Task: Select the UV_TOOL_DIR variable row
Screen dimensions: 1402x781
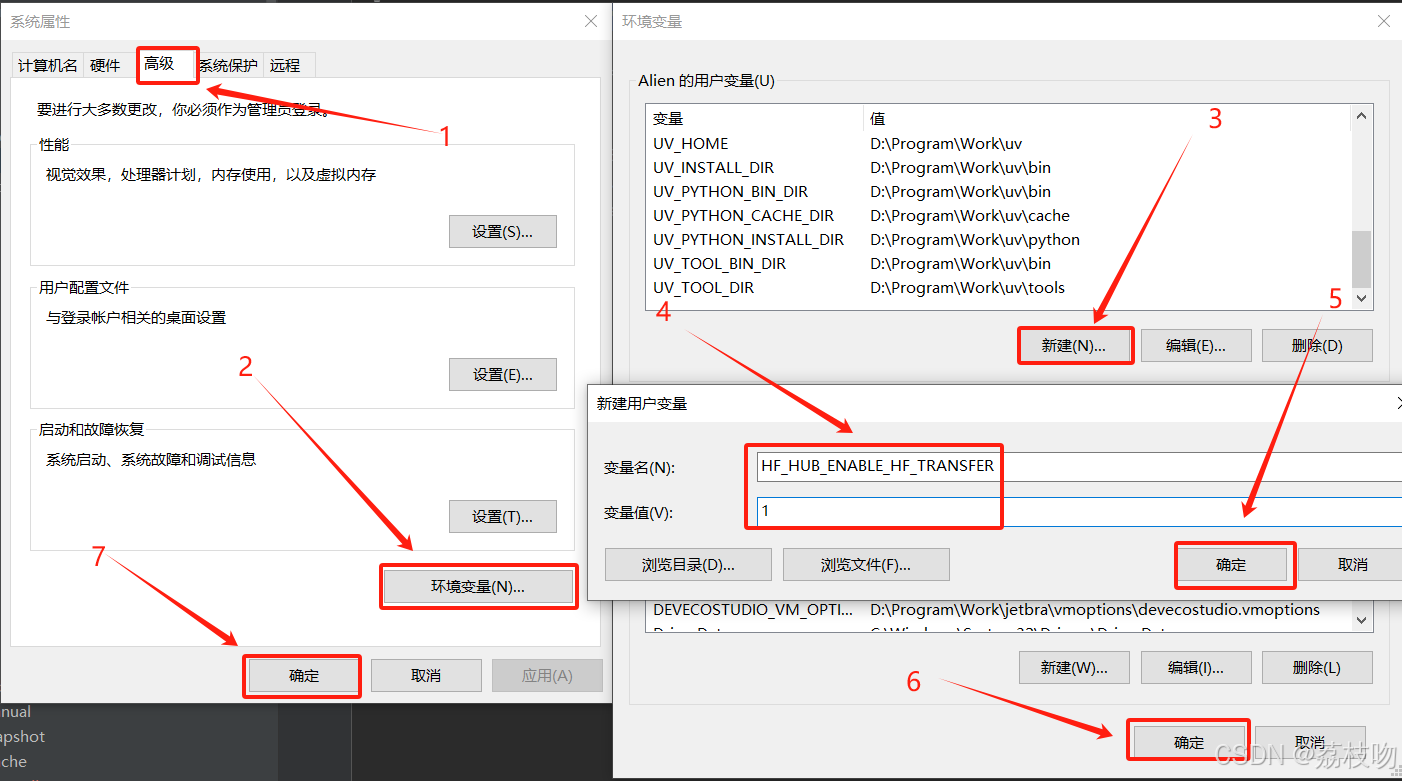Action: pyautogui.click(x=997, y=288)
